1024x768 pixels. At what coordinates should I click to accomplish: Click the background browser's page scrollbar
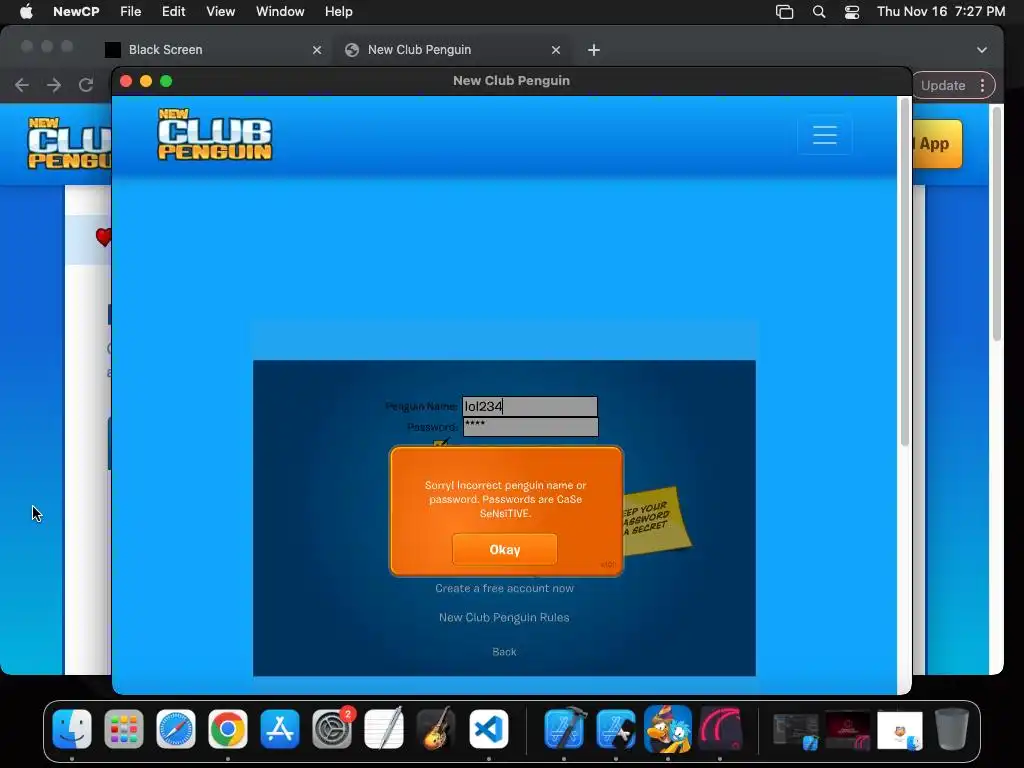tap(997, 224)
